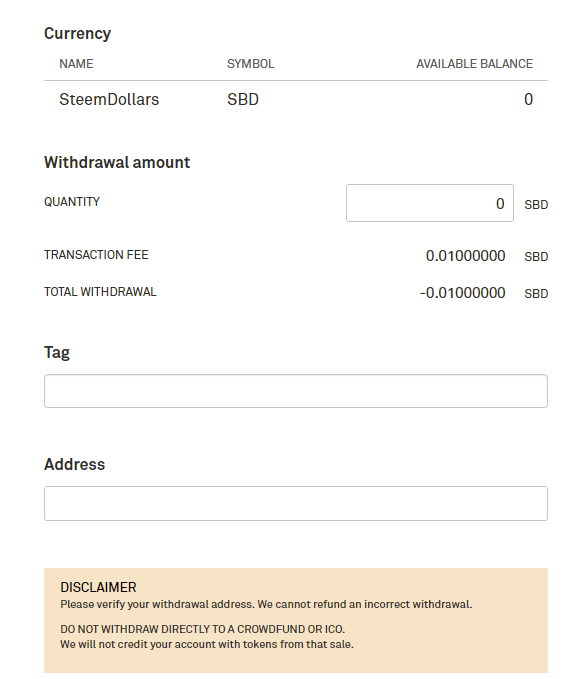Click the total withdrawal amount -0.01000000

point(463,293)
